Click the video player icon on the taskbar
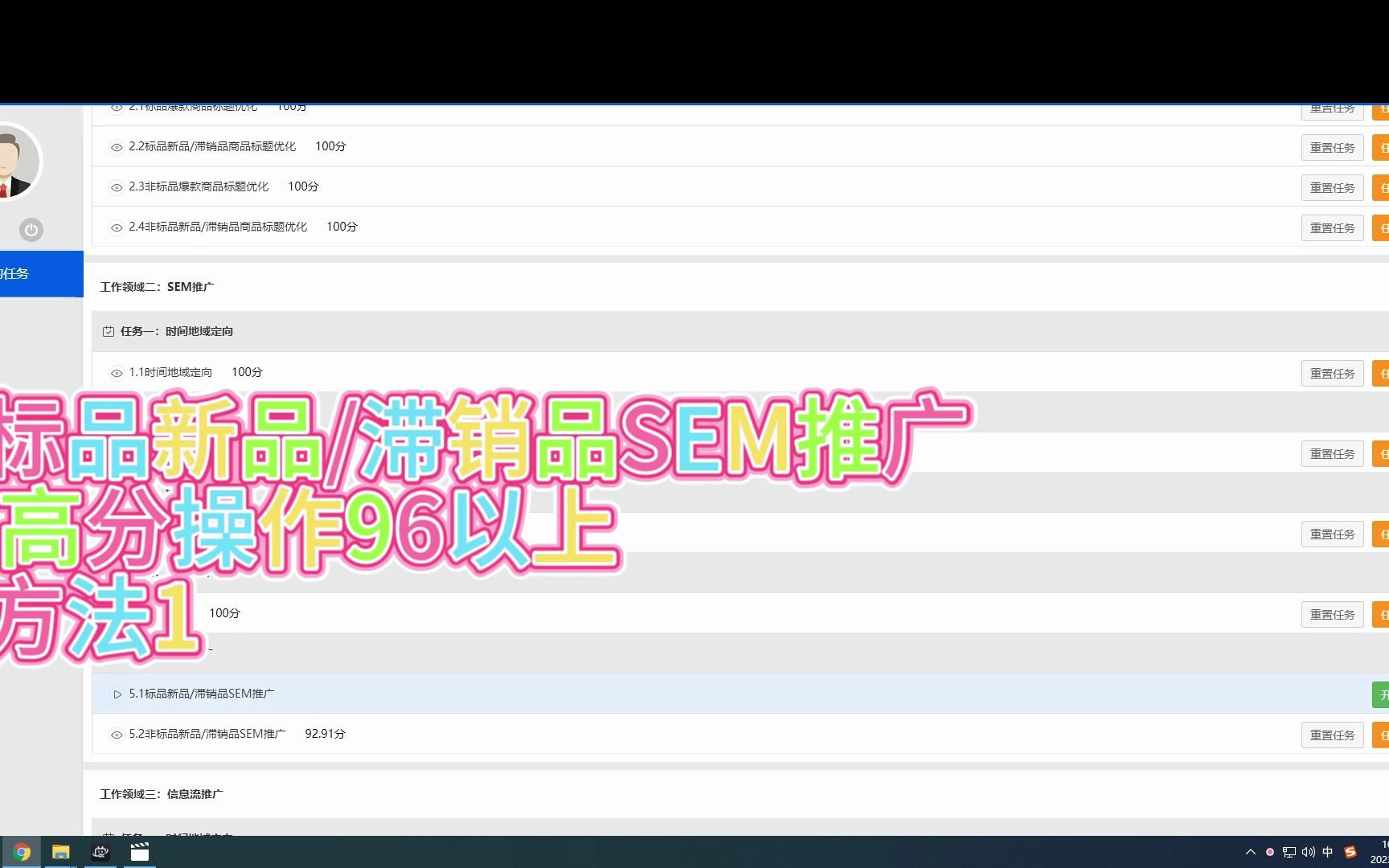 pos(139,852)
